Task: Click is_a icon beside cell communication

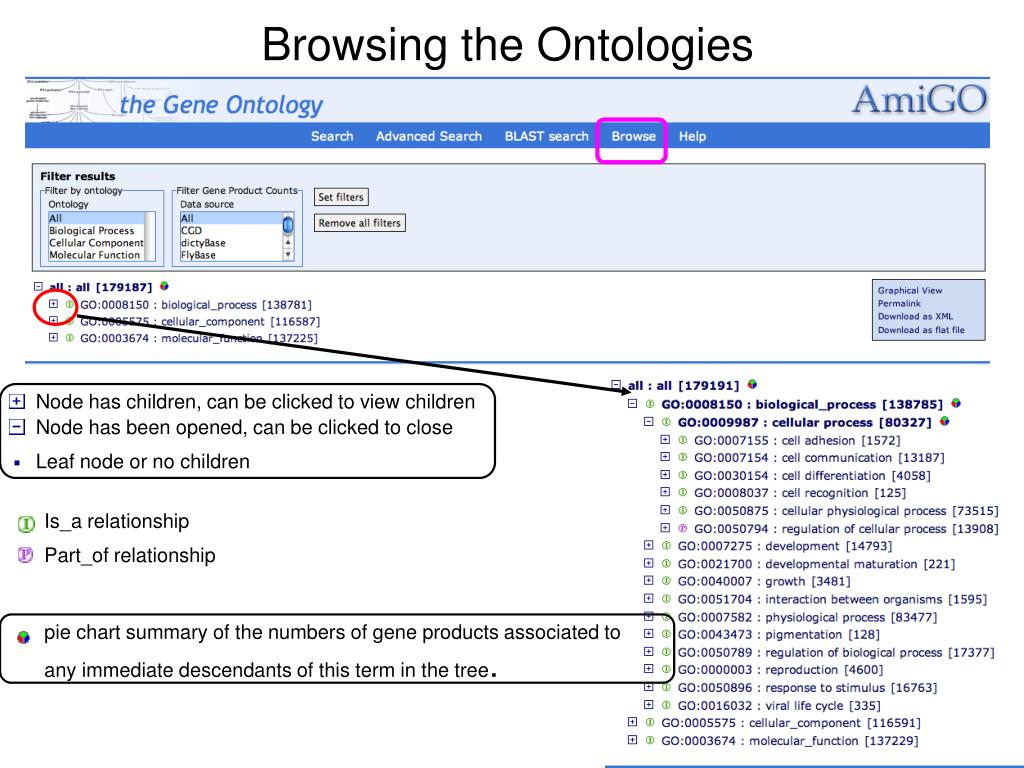Action: (x=682, y=457)
